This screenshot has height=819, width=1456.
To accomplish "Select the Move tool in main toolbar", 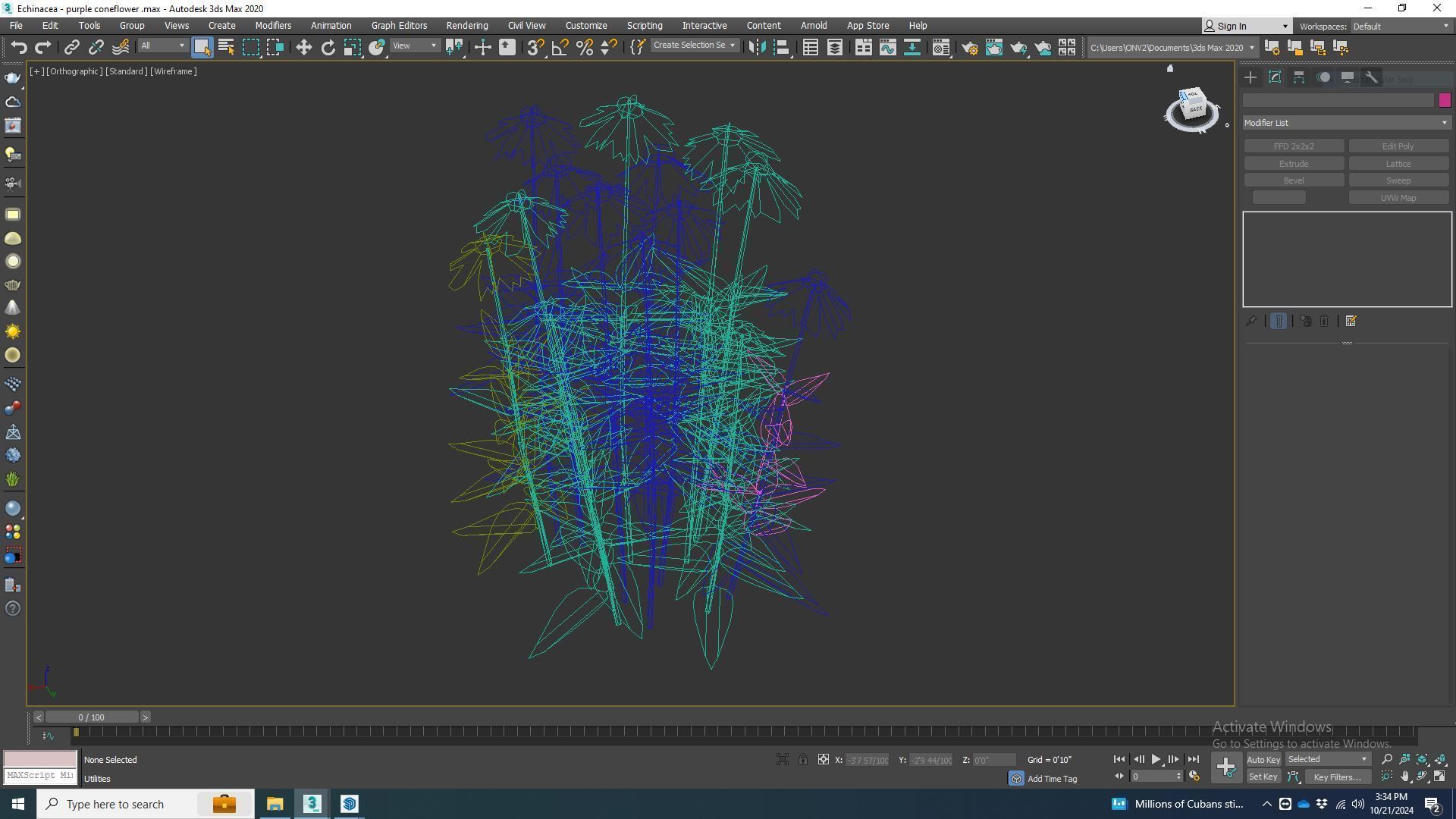I will coord(303,48).
